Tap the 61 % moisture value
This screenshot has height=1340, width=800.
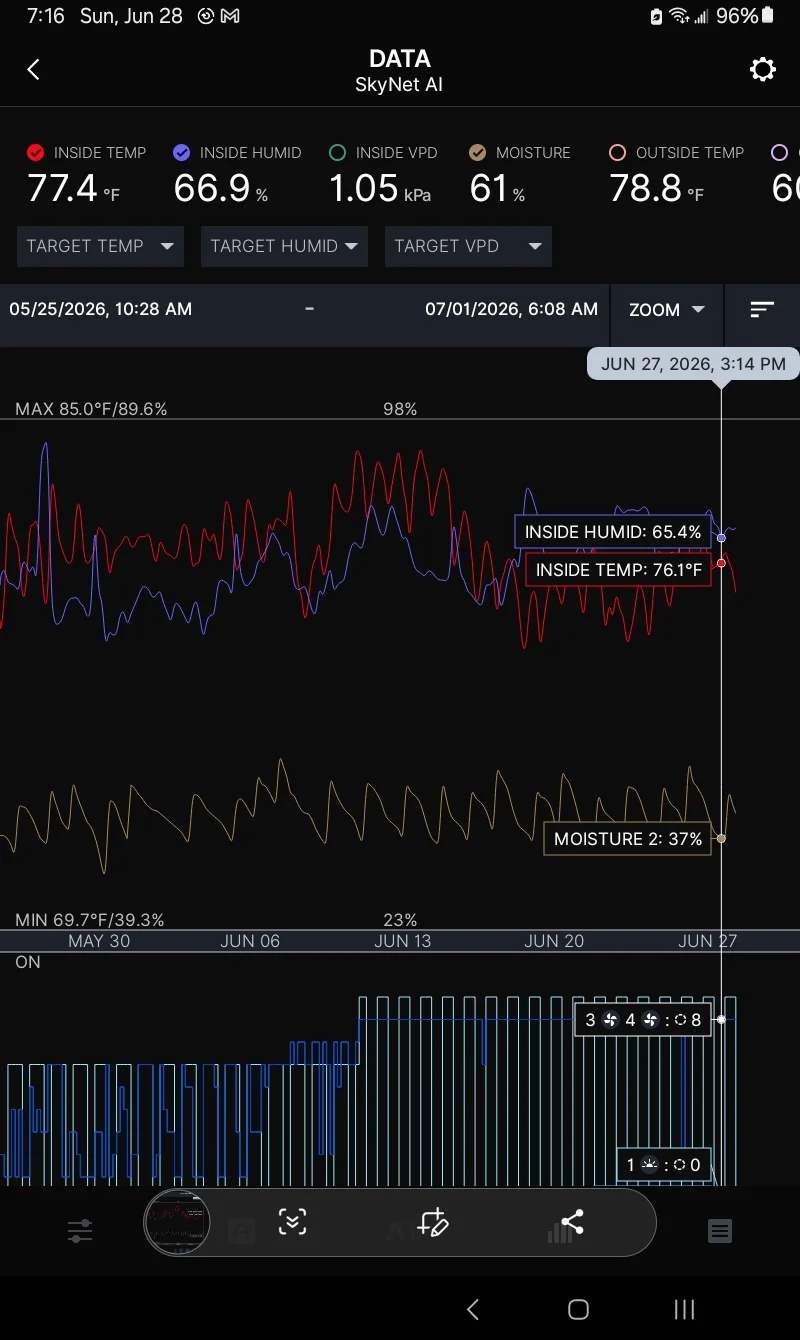497,188
